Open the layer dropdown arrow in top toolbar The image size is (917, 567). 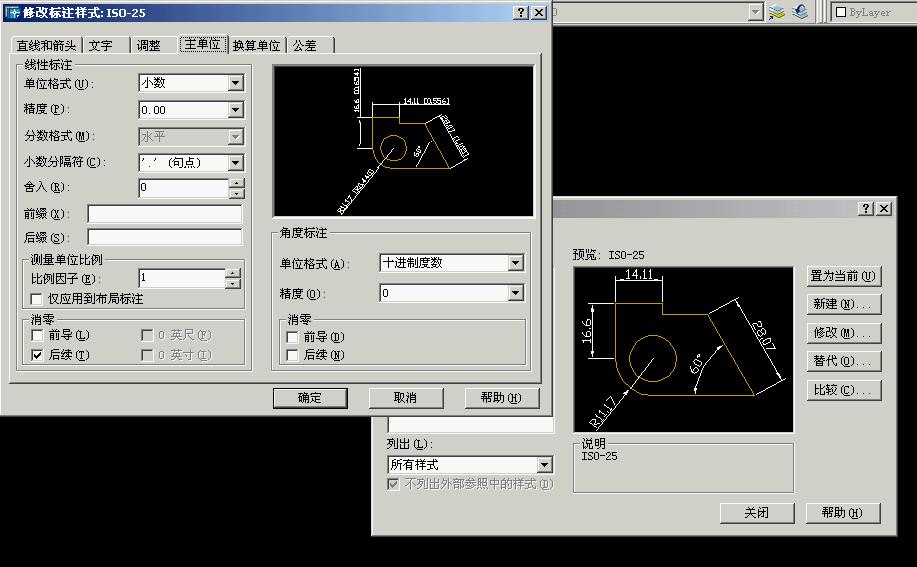tap(756, 12)
